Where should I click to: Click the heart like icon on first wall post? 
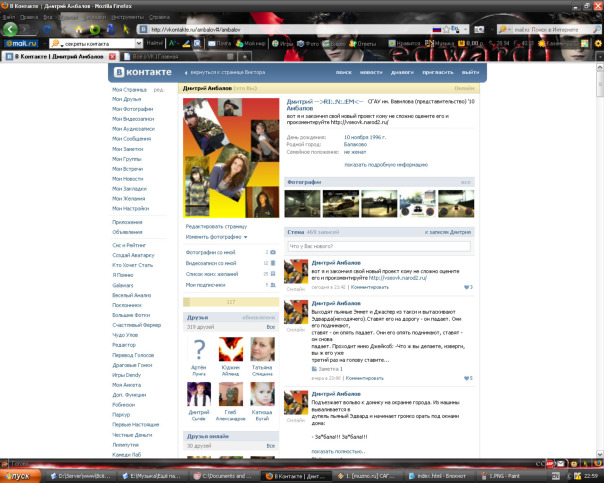point(466,287)
